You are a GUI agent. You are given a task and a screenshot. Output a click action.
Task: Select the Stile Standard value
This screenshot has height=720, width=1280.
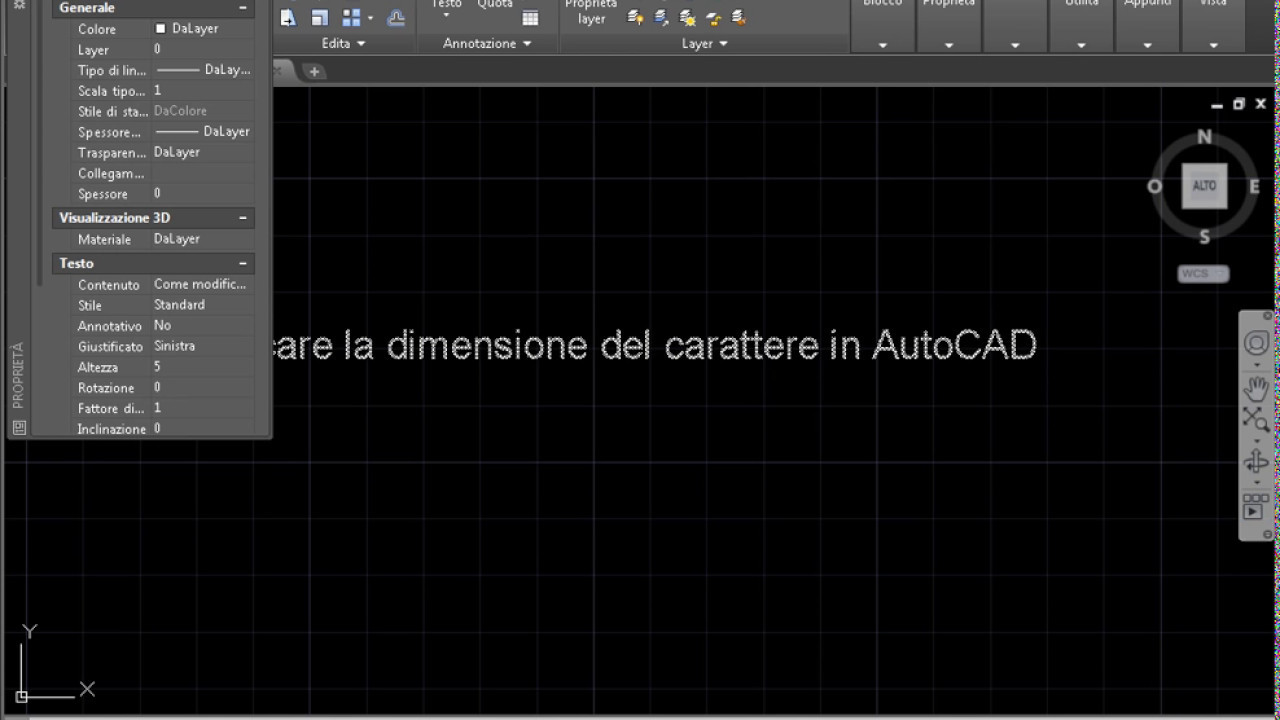[x=203, y=305]
